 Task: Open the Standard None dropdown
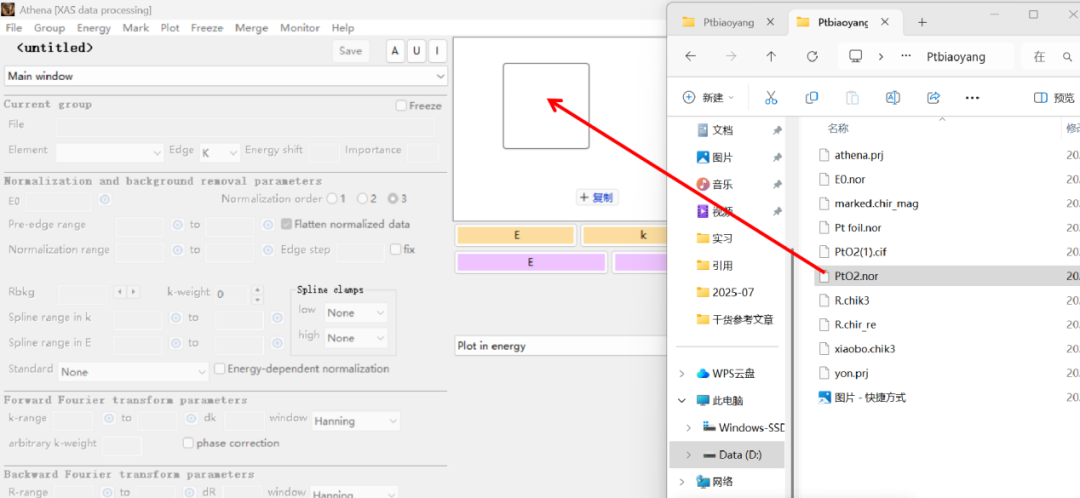coord(133,372)
